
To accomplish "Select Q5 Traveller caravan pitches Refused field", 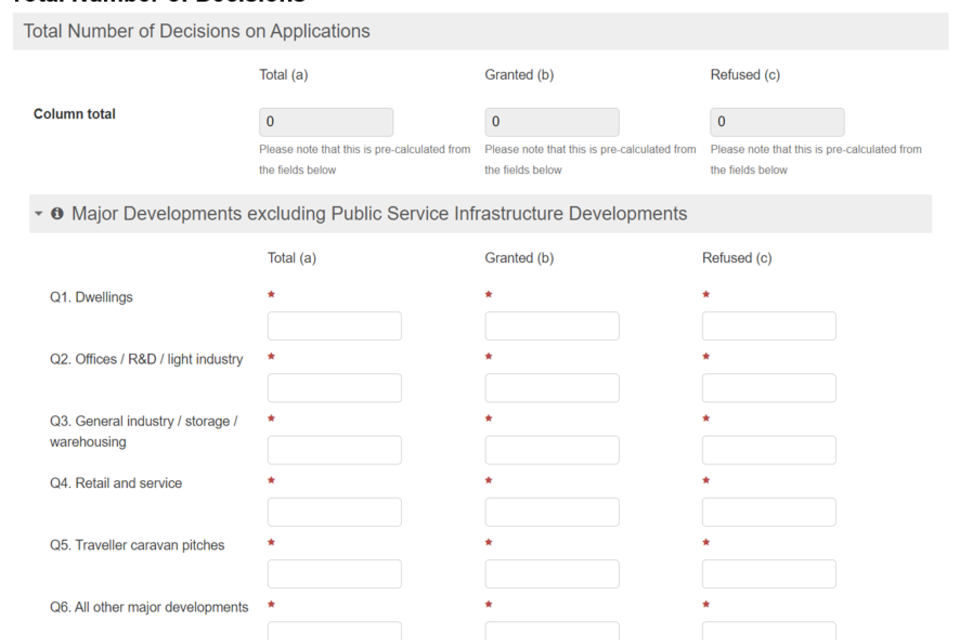I will click(x=768, y=574).
